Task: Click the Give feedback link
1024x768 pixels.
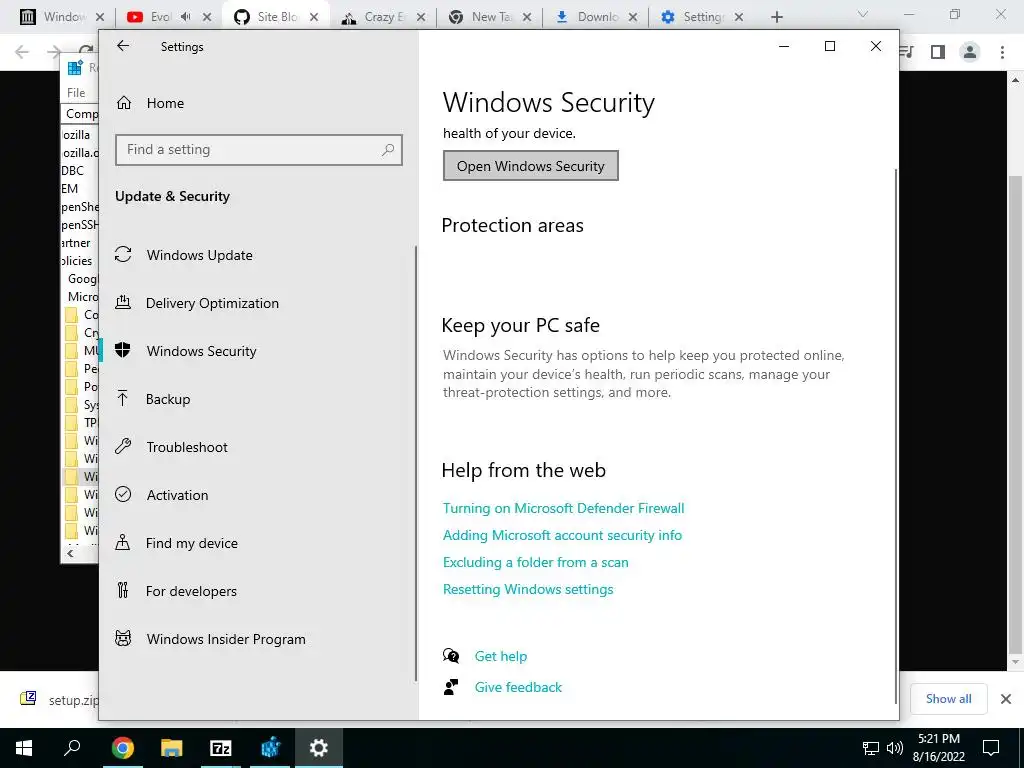Action: [519, 687]
